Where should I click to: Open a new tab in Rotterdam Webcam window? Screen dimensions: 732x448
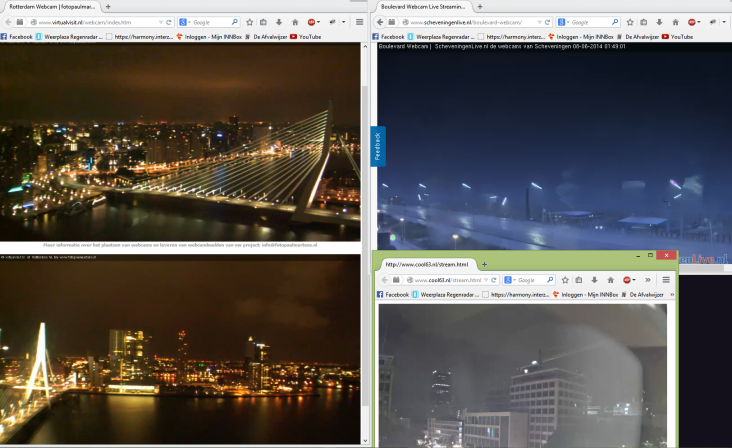click(x=108, y=7)
